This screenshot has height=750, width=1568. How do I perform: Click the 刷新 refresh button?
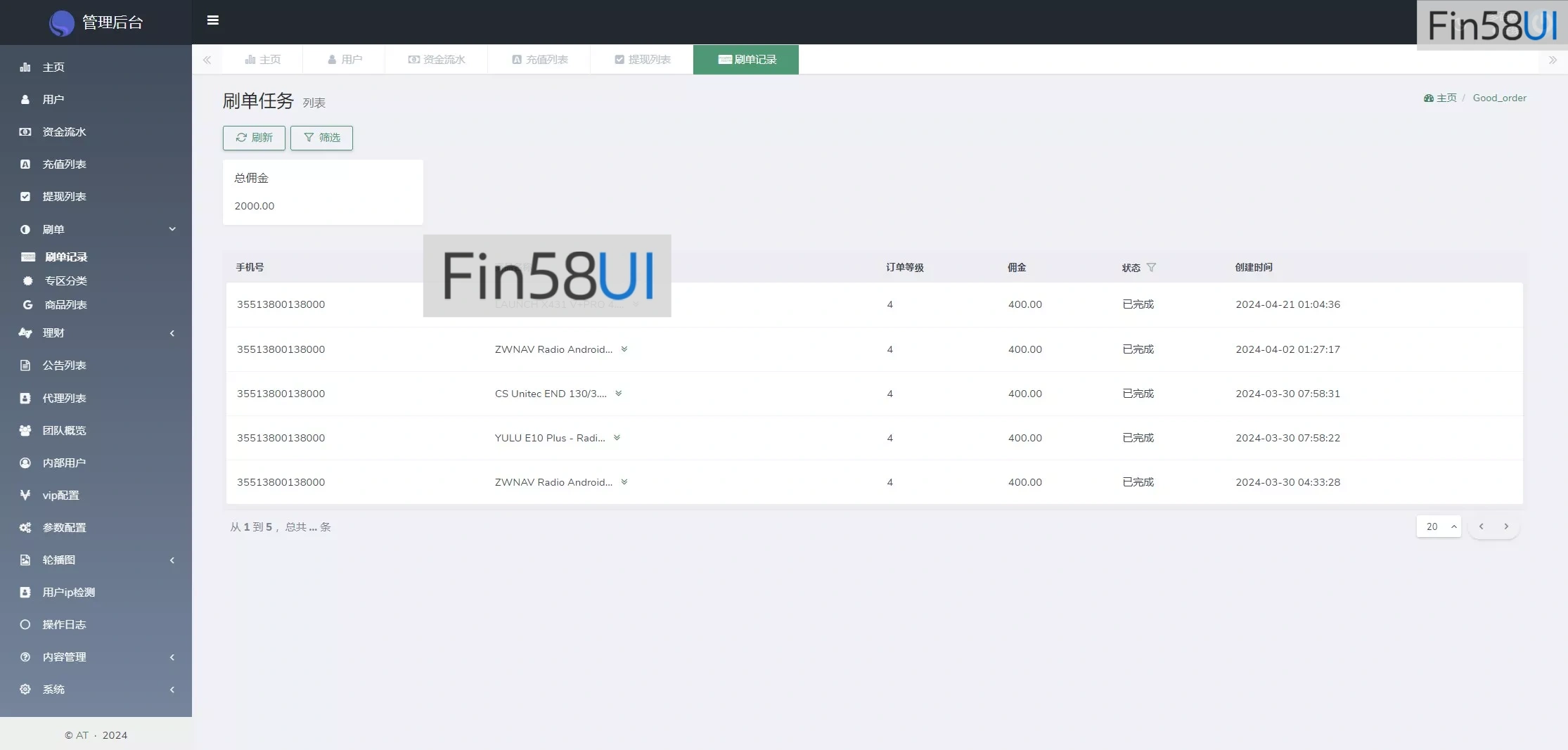pos(254,138)
